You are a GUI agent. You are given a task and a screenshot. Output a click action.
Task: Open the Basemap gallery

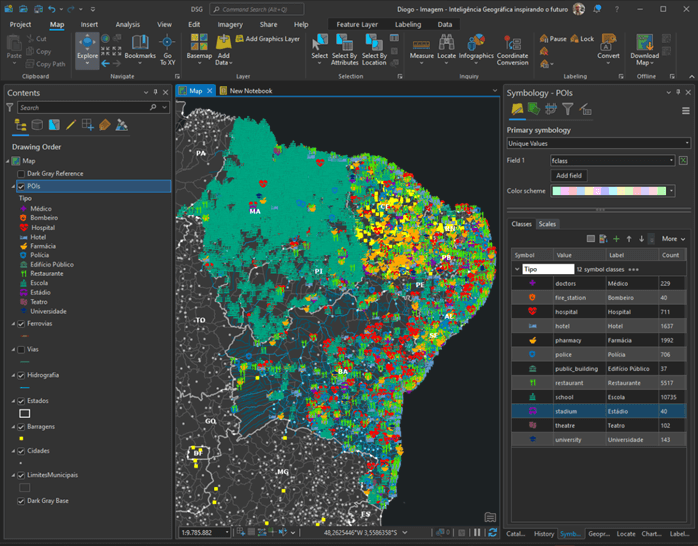click(x=199, y=48)
